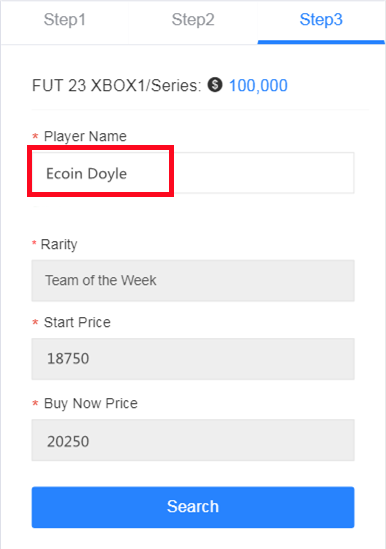386x549 pixels.
Task: Click the Buy Now Price field showing 20250
Action: click(x=193, y=440)
